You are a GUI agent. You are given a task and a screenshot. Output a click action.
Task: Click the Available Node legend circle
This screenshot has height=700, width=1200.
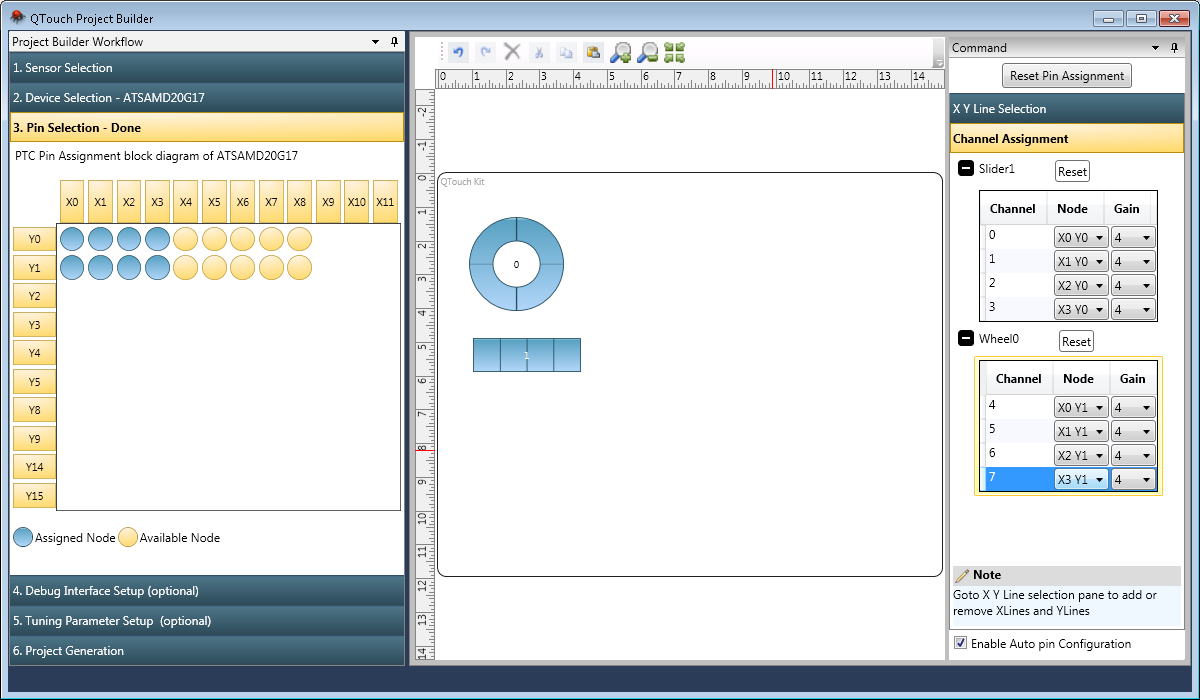pos(128,537)
